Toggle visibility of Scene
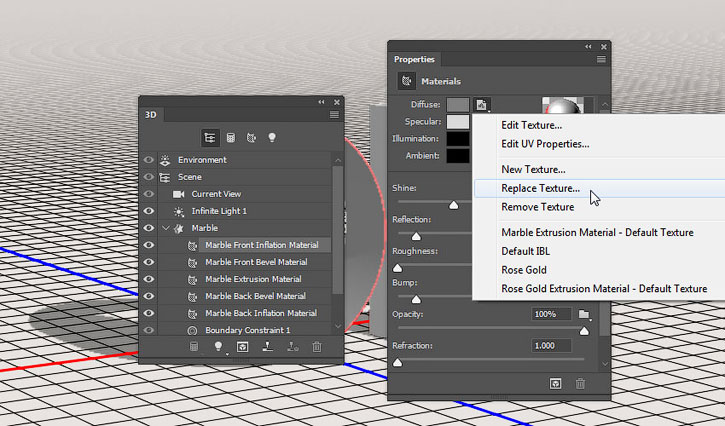 148,177
